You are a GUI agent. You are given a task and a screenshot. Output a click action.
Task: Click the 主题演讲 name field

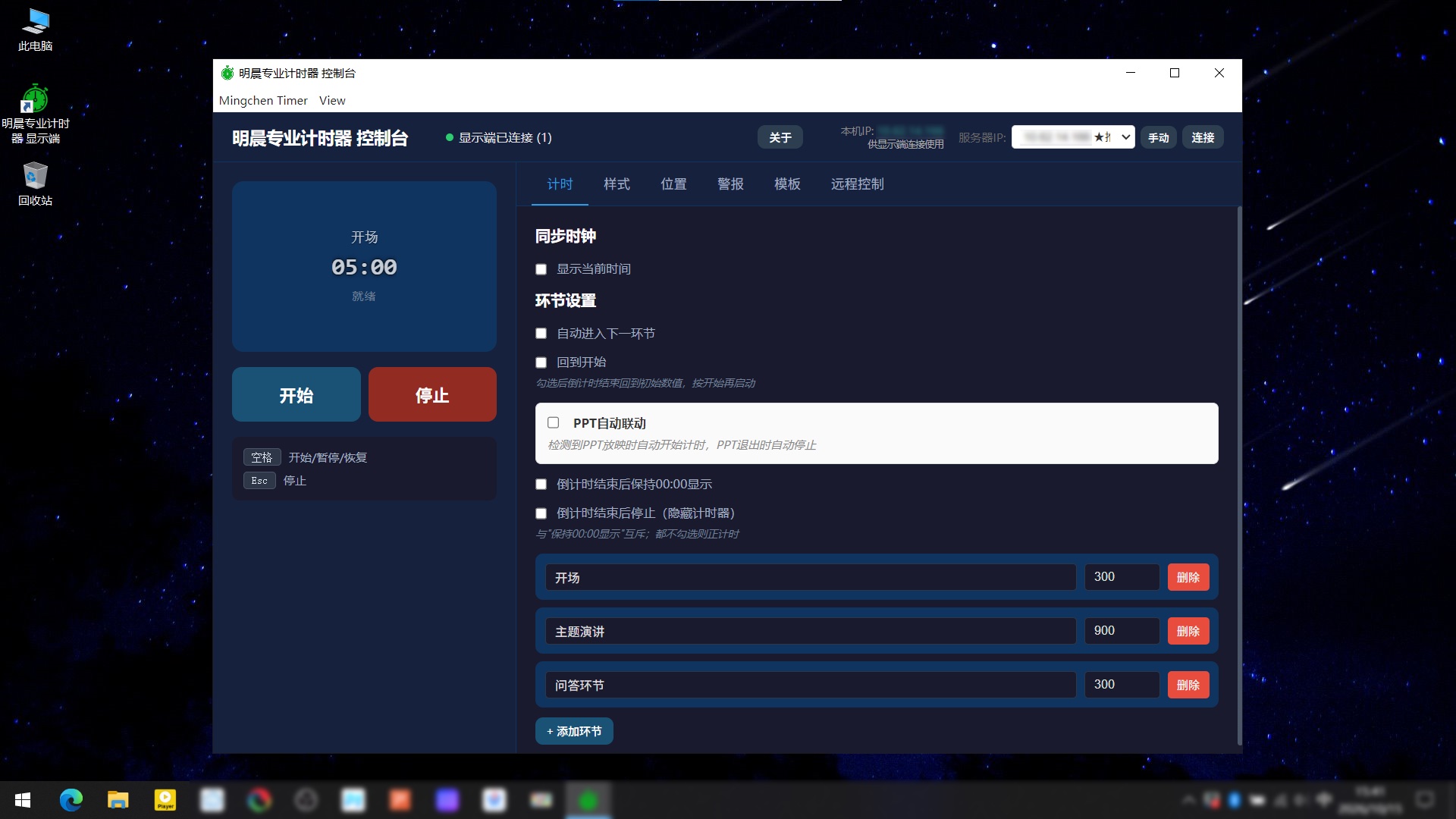[811, 631]
